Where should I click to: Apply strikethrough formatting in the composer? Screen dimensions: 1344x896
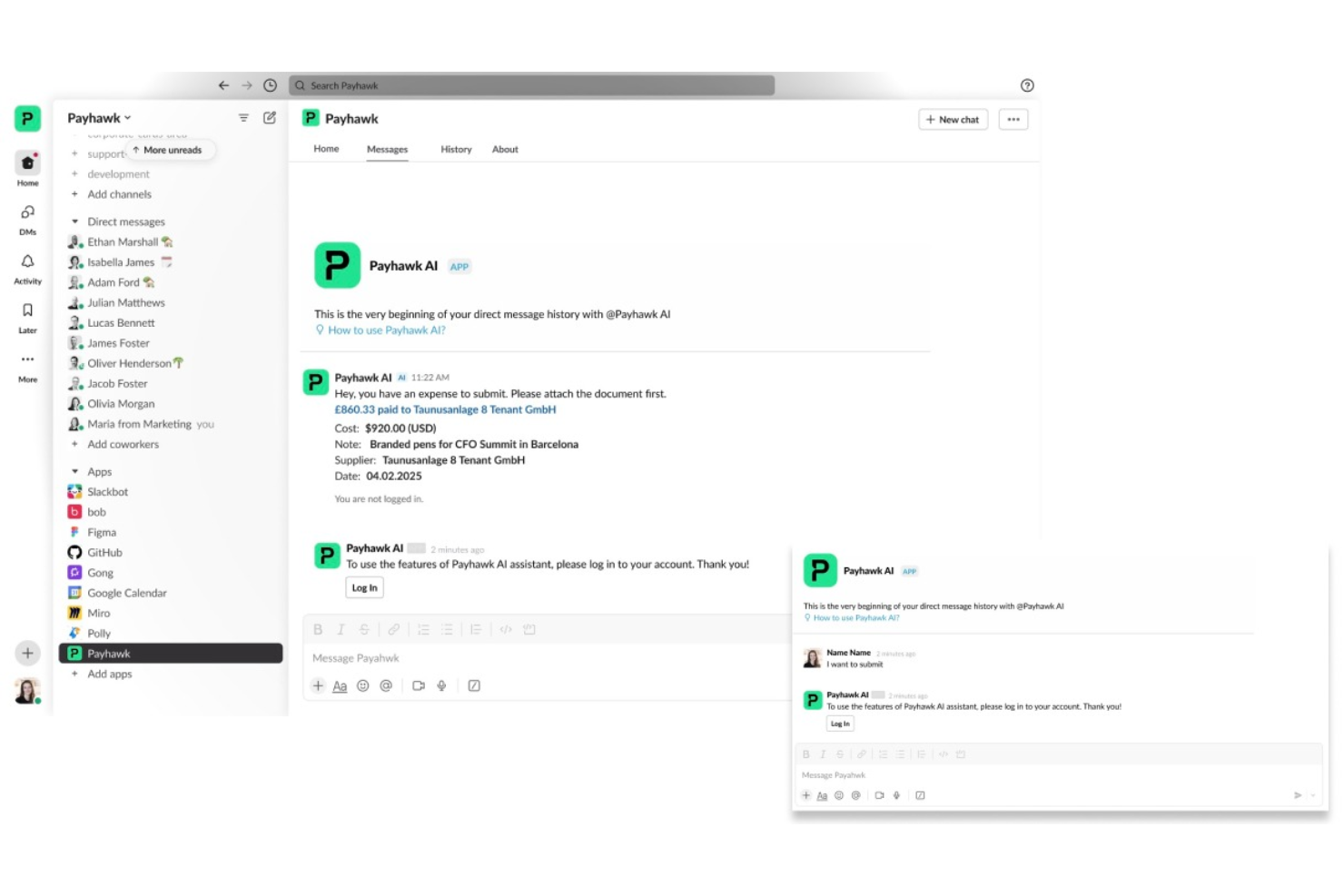click(363, 628)
